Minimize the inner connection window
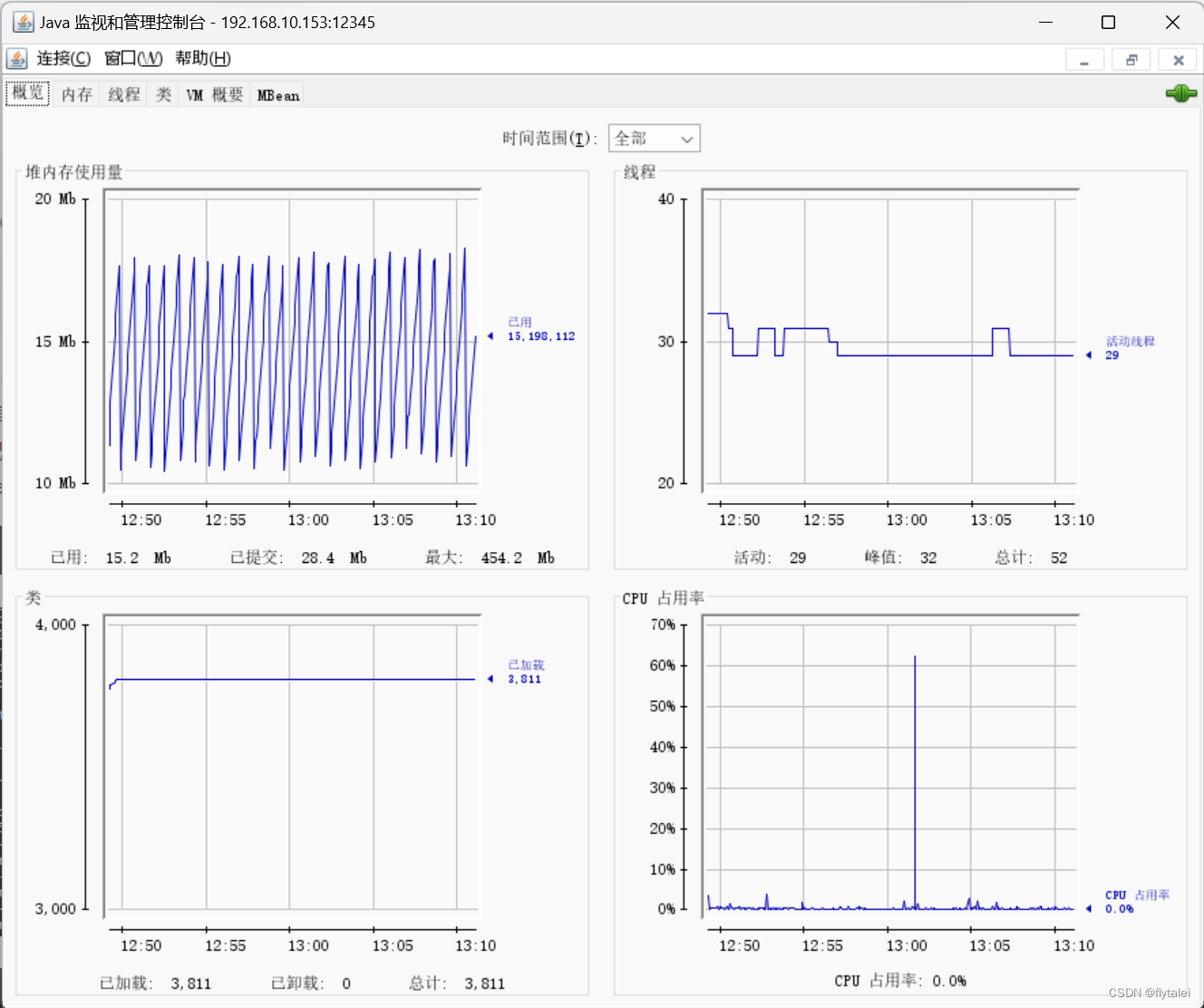Image resolution: width=1204 pixels, height=1008 pixels. pos(1084,60)
